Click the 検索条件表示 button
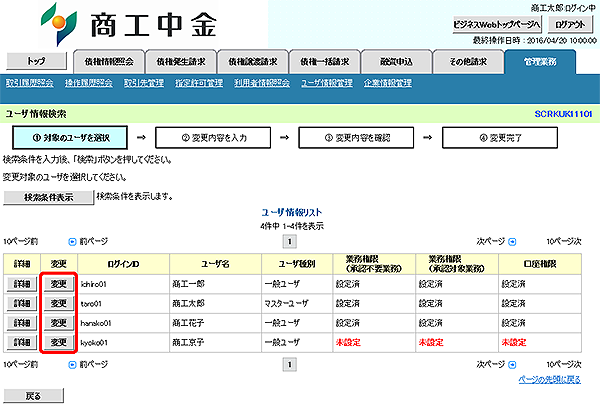The image size is (600, 419). 49,197
